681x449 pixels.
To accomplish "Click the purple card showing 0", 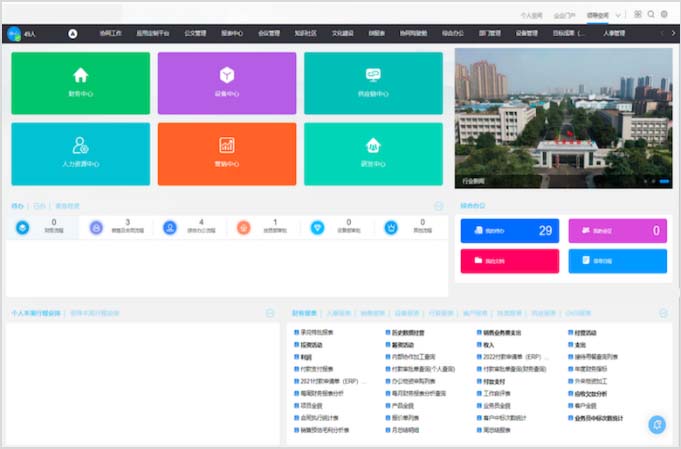I will (616, 231).
